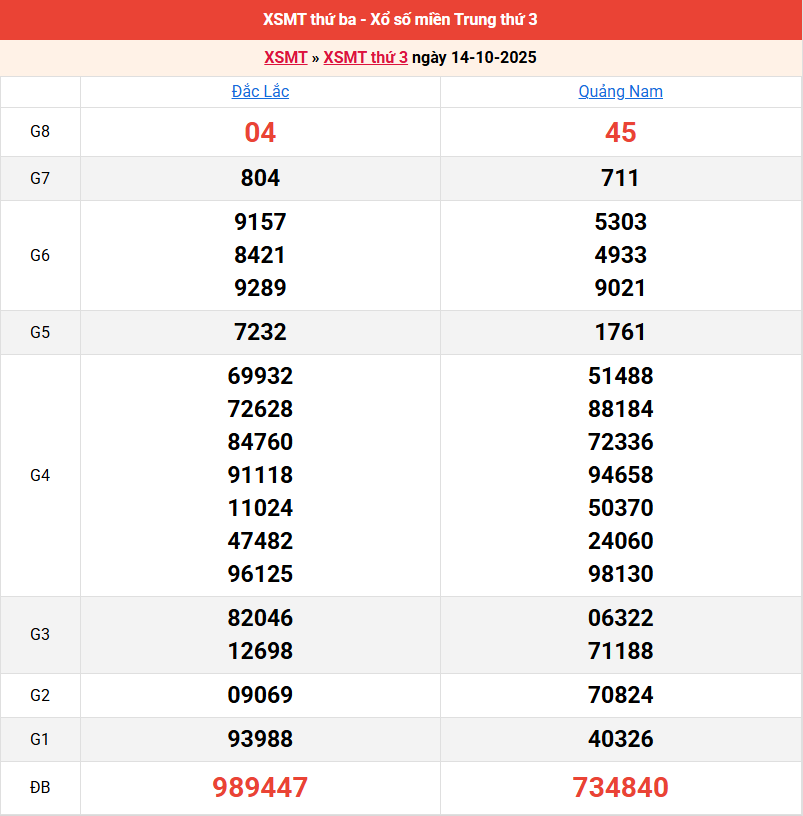
Task: Select the G7 number 804
Action: point(260,178)
